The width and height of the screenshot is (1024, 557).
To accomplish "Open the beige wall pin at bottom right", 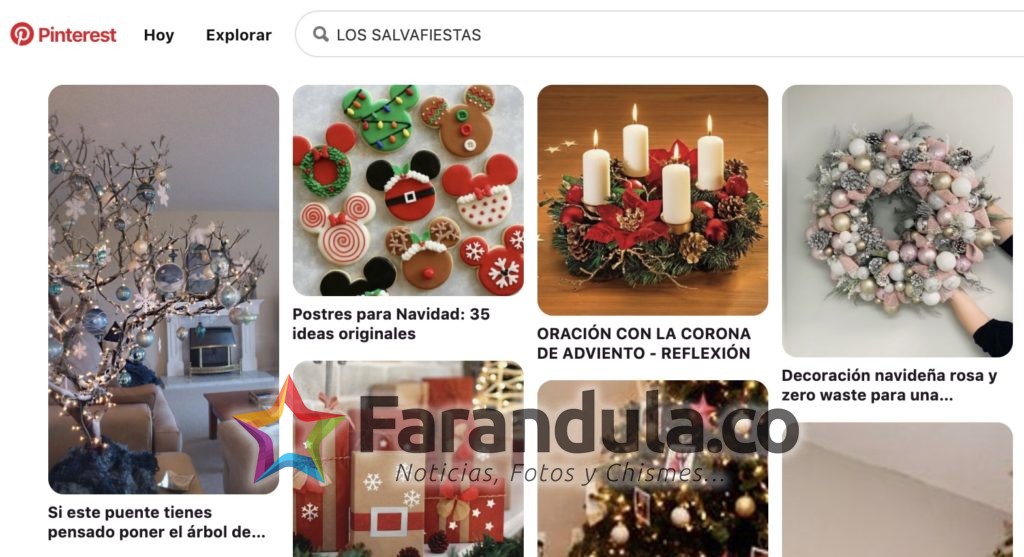I will pos(897,490).
